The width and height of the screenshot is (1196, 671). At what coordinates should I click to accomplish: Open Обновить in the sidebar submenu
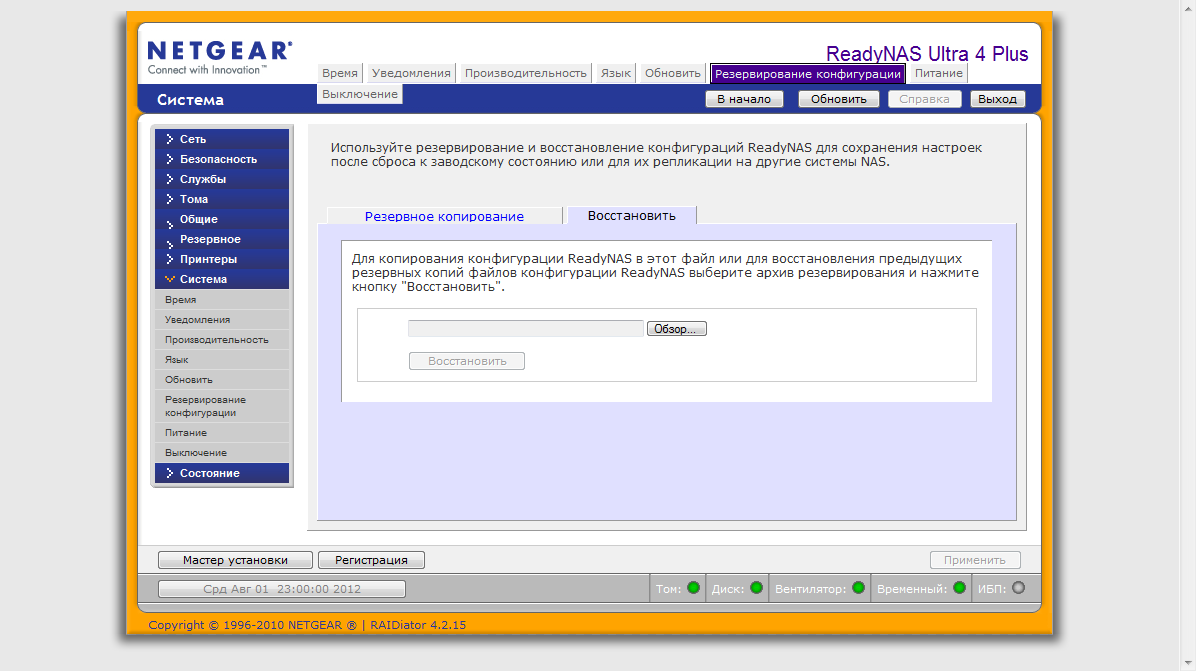click(x=222, y=379)
